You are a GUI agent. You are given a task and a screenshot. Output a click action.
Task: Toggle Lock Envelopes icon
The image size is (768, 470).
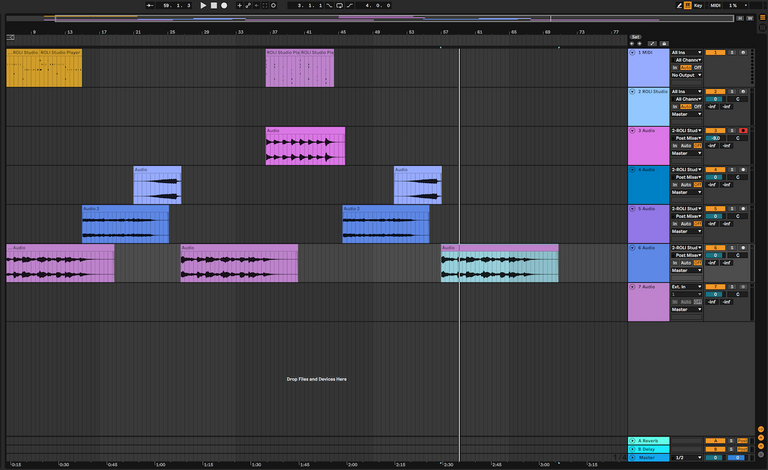pos(664,44)
